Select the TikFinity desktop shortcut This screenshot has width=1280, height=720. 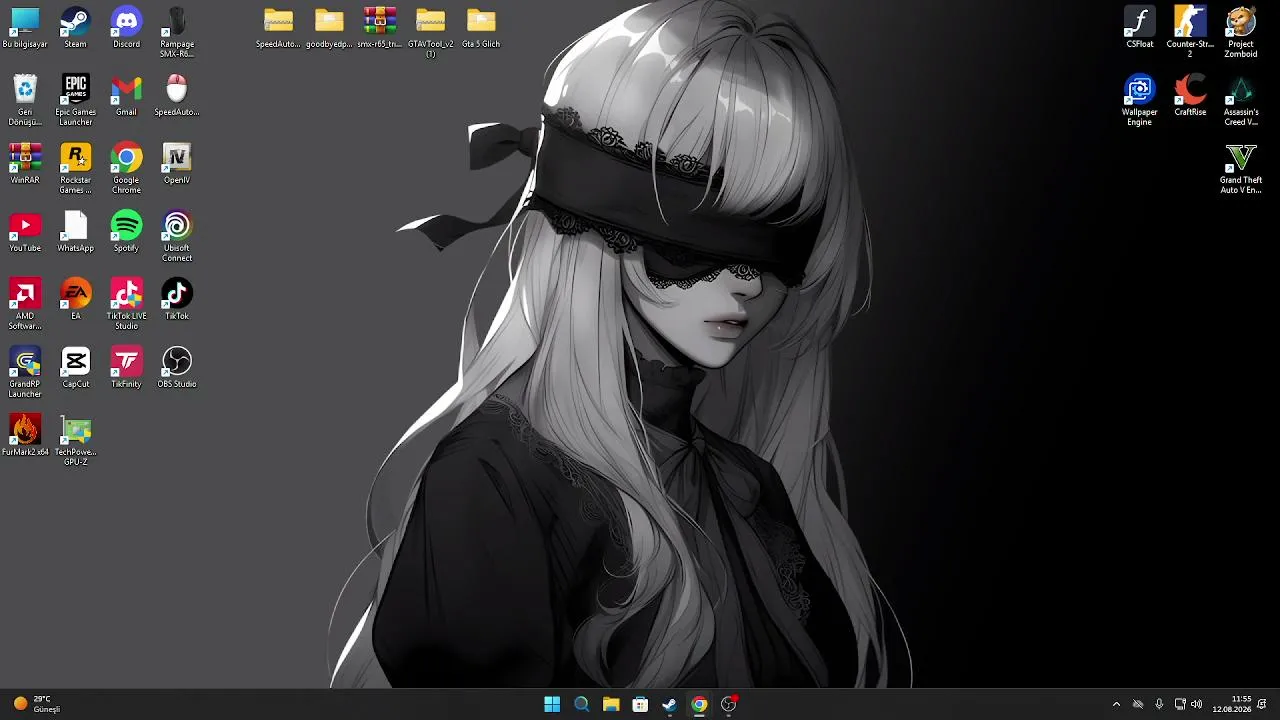coord(126,368)
